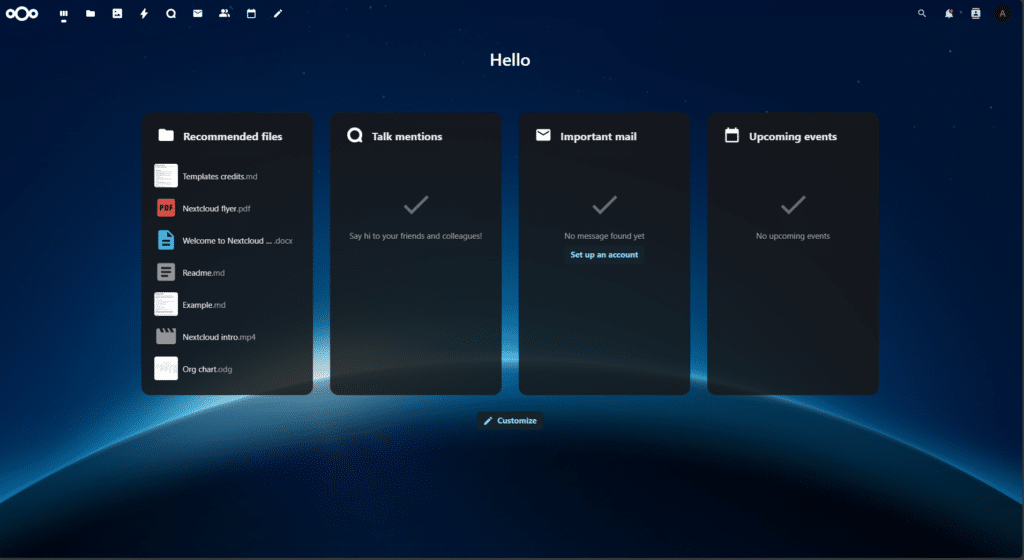The width and height of the screenshot is (1024, 560).
Task: Open the Mail app icon
Action: pos(197,13)
